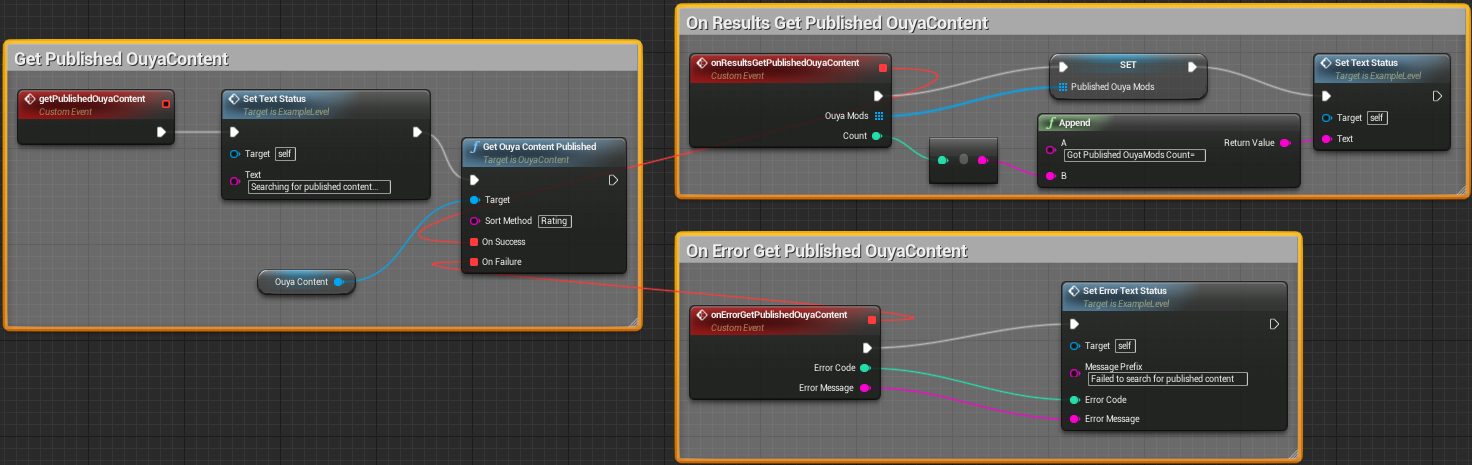Screen dimensions: 1472x465
Task: Click the Published Ouya Mods input pin
Action: (x=1063, y=87)
